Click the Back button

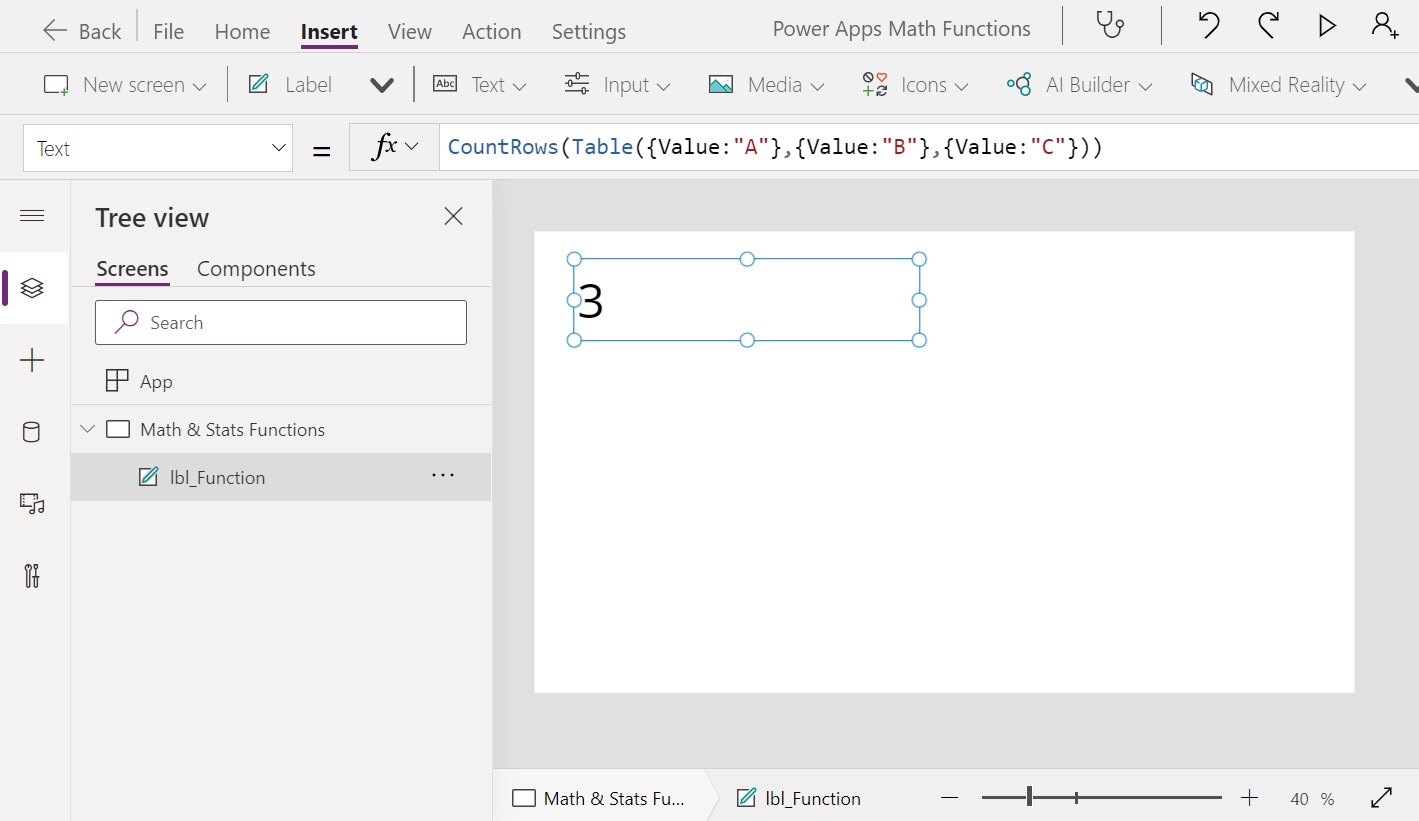pos(82,32)
